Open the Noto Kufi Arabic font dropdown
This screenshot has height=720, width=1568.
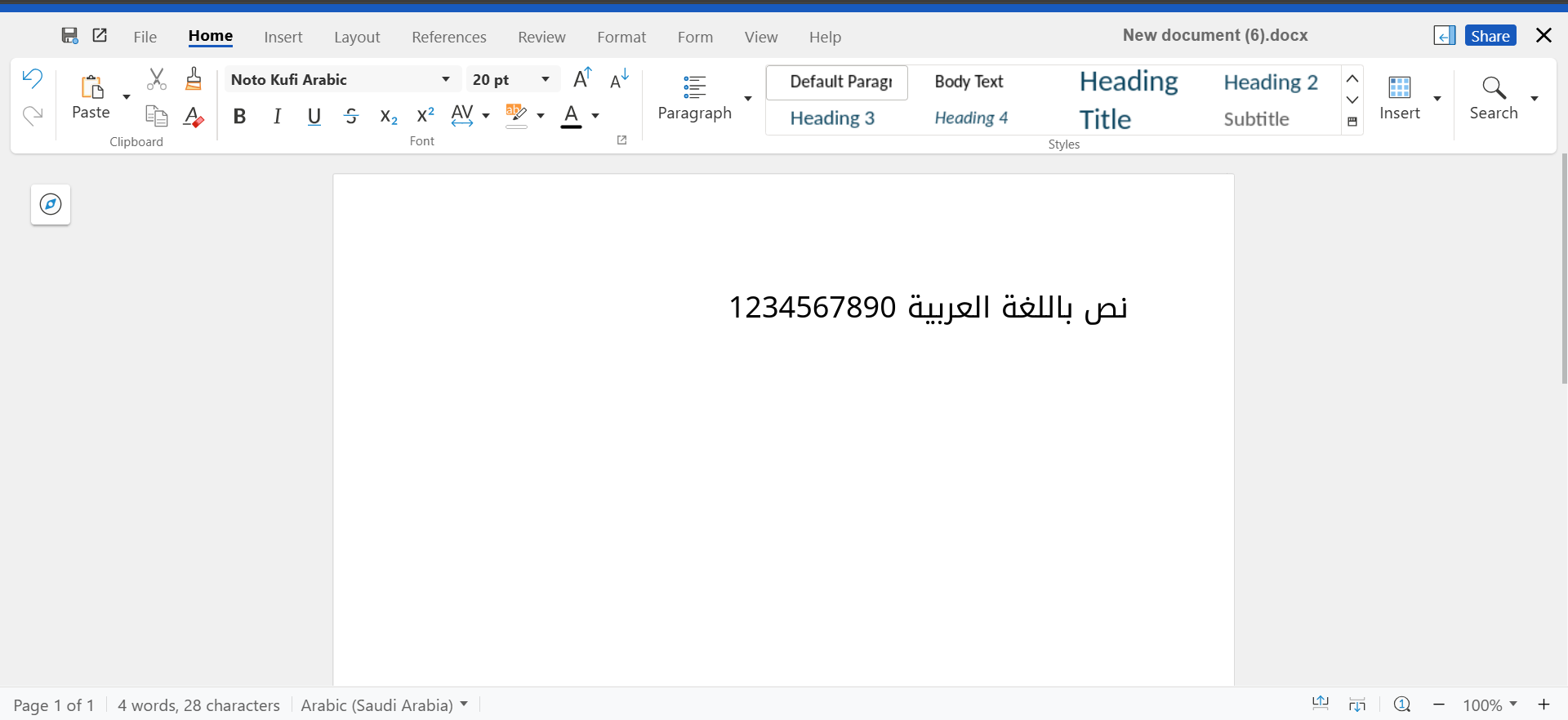pos(446,79)
